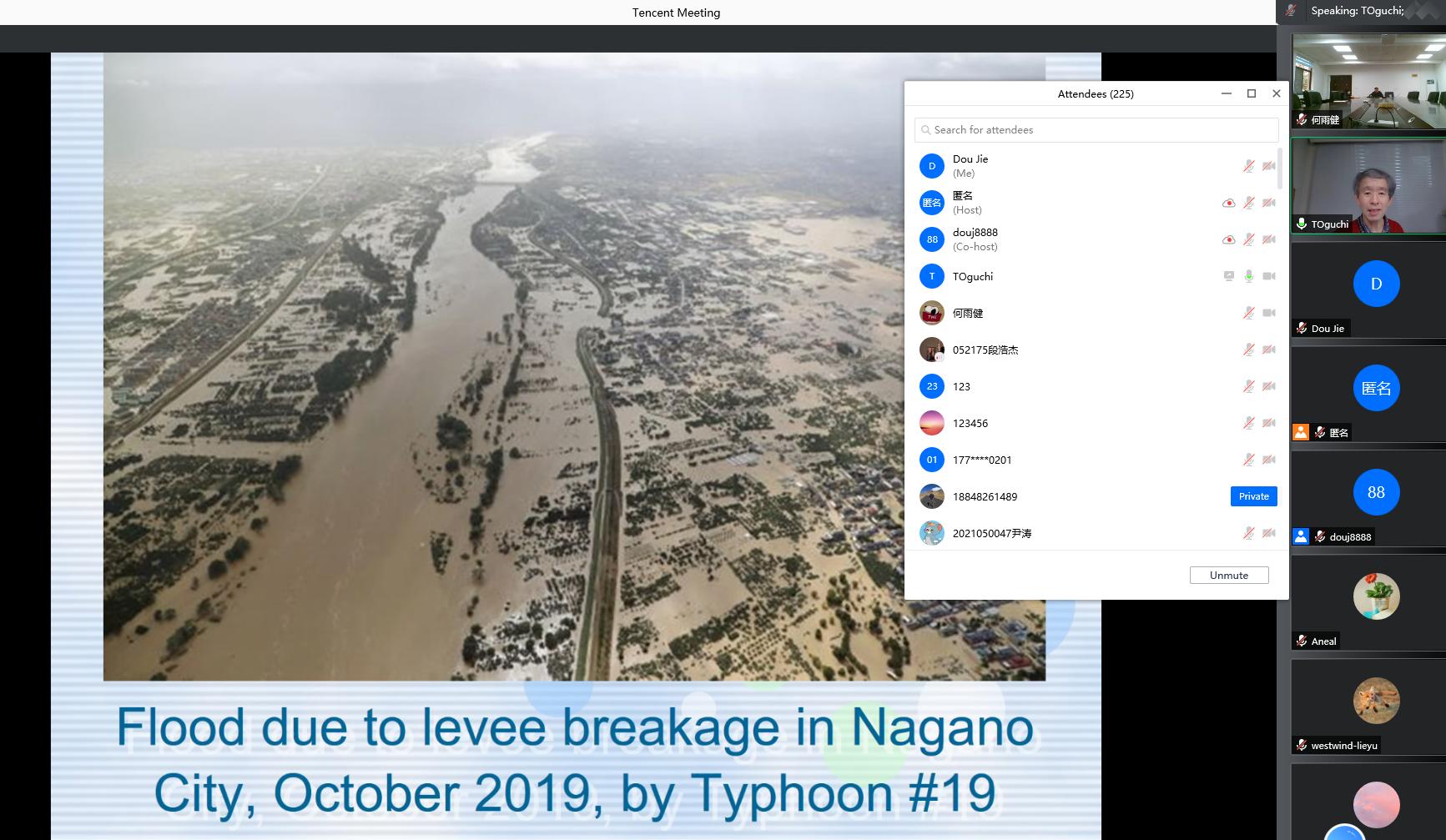
Task: Click the disabled camera icon for 123456
Action: pos(1268,423)
